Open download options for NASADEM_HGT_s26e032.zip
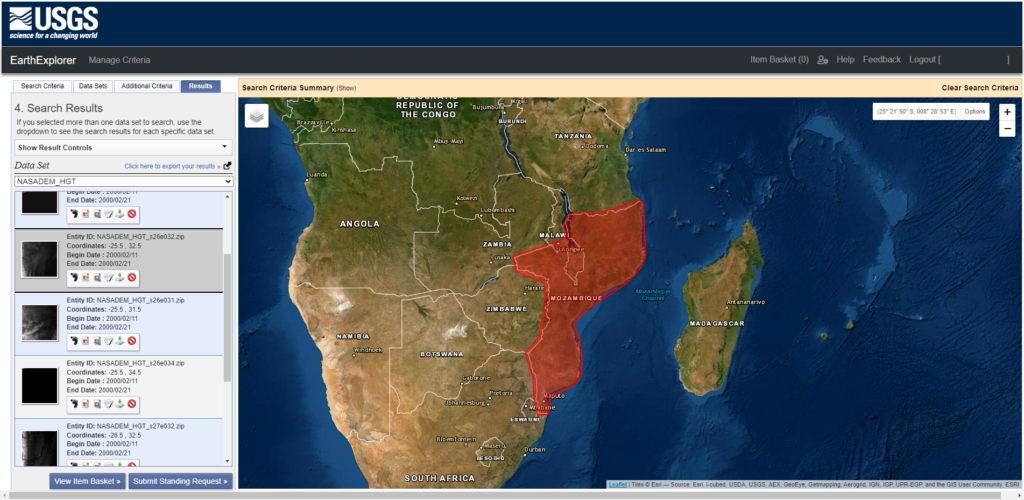 click(120, 277)
